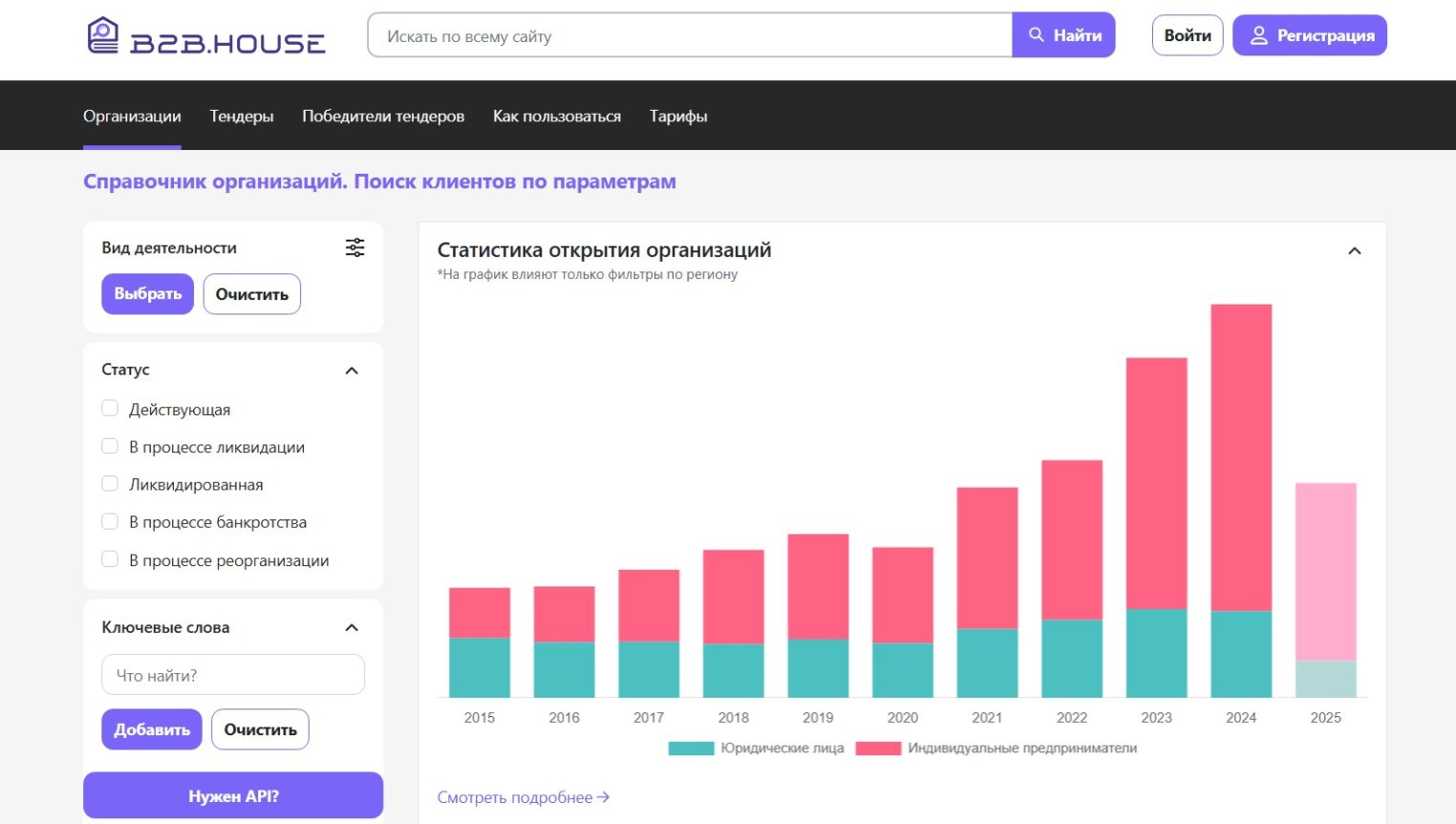The image size is (1456, 824).
Task: Click the arrow next to Смотреть подробнее
Action: [603, 797]
